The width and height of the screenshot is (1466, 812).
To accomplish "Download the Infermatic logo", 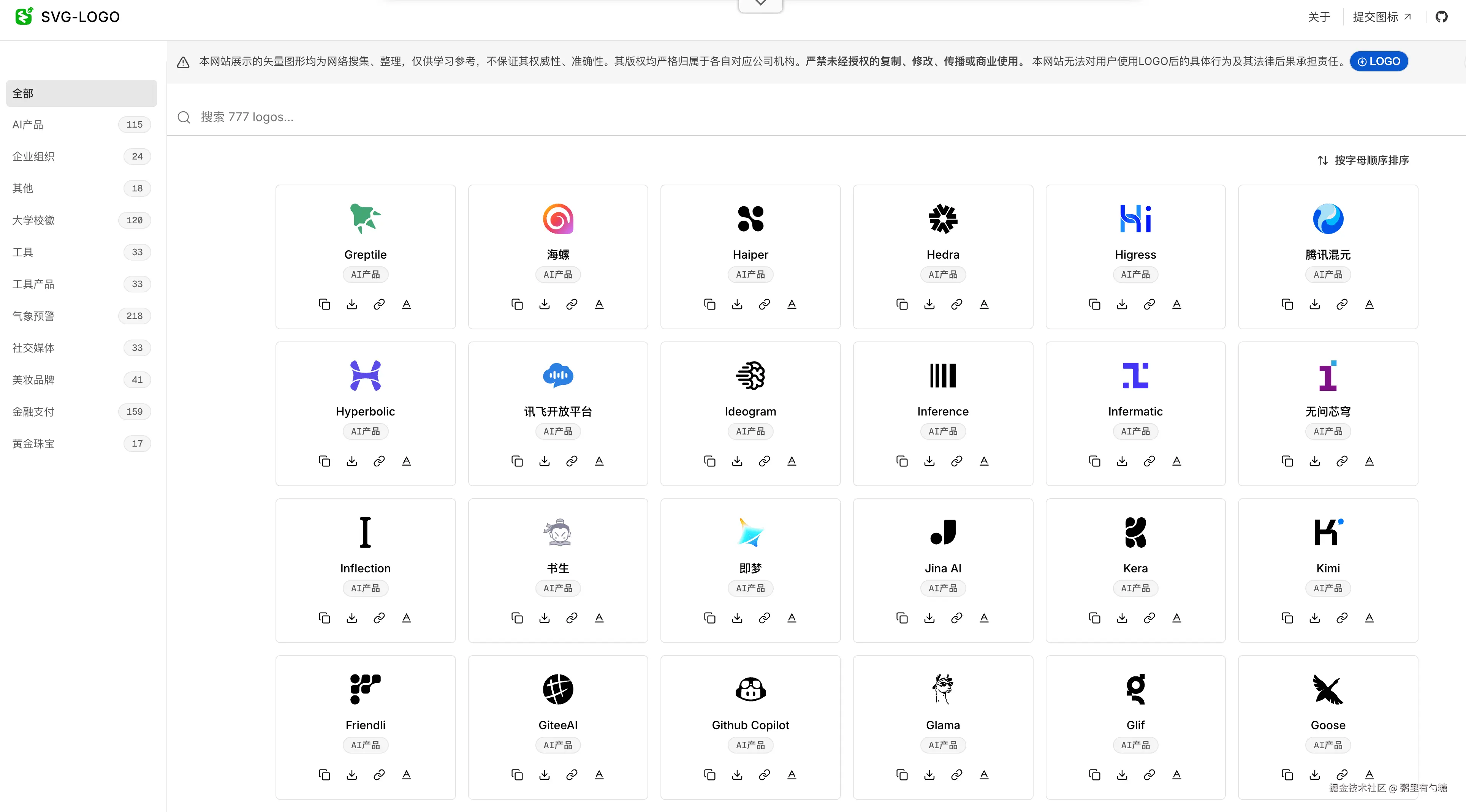I will point(1122,461).
